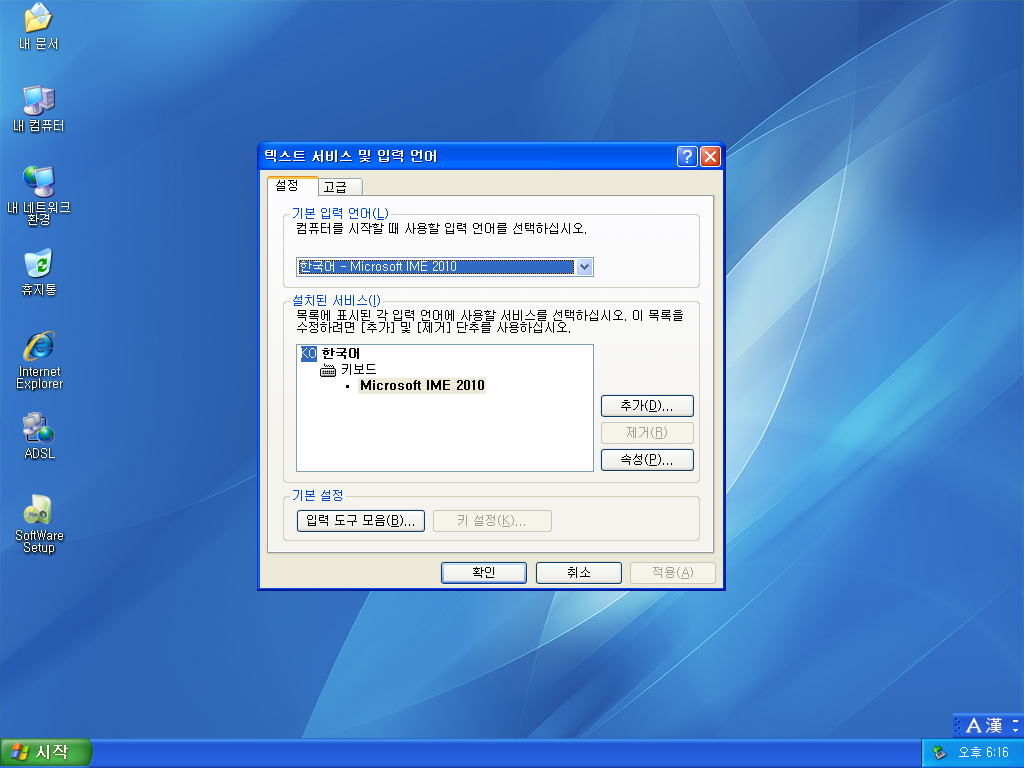Open the 내 문서 desktop icon
The height and width of the screenshot is (768, 1024).
tap(39, 26)
